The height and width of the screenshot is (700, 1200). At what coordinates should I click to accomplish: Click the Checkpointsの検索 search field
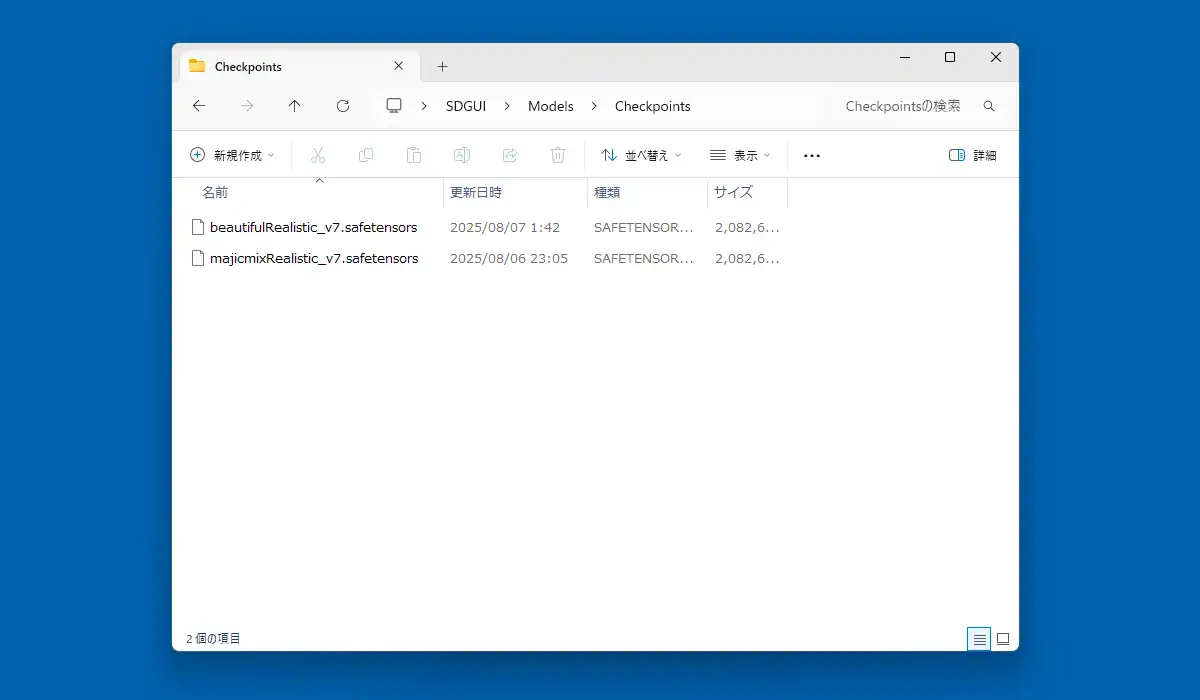tap(918, 106)
